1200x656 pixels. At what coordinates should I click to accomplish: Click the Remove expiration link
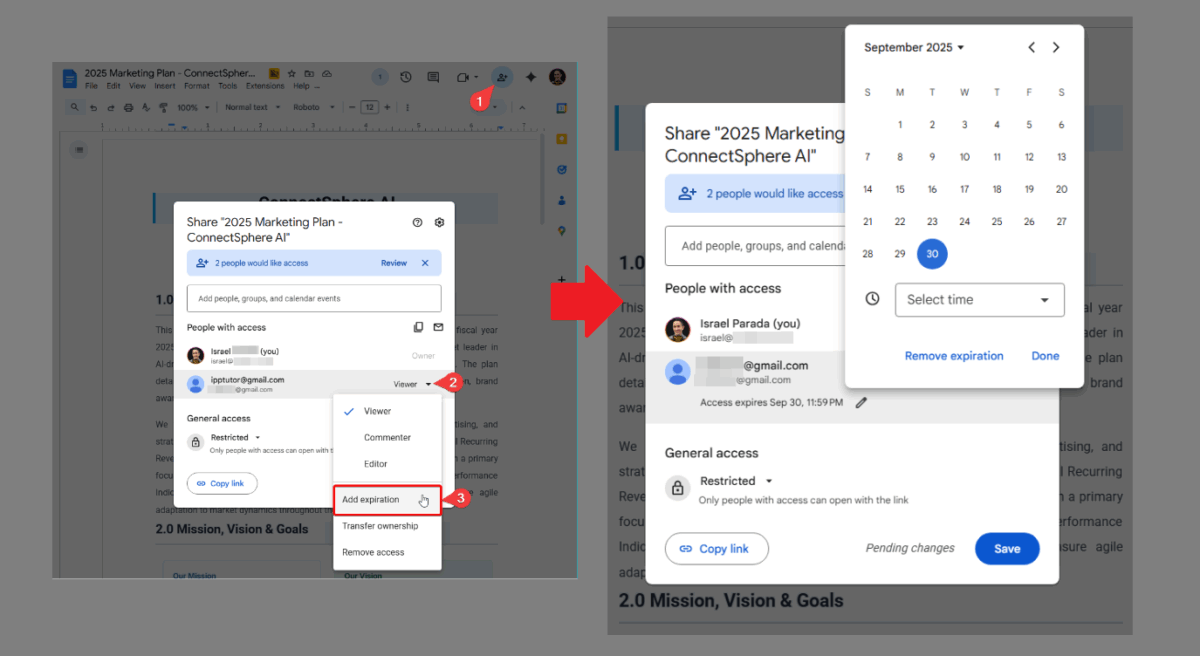click(953, 355)
